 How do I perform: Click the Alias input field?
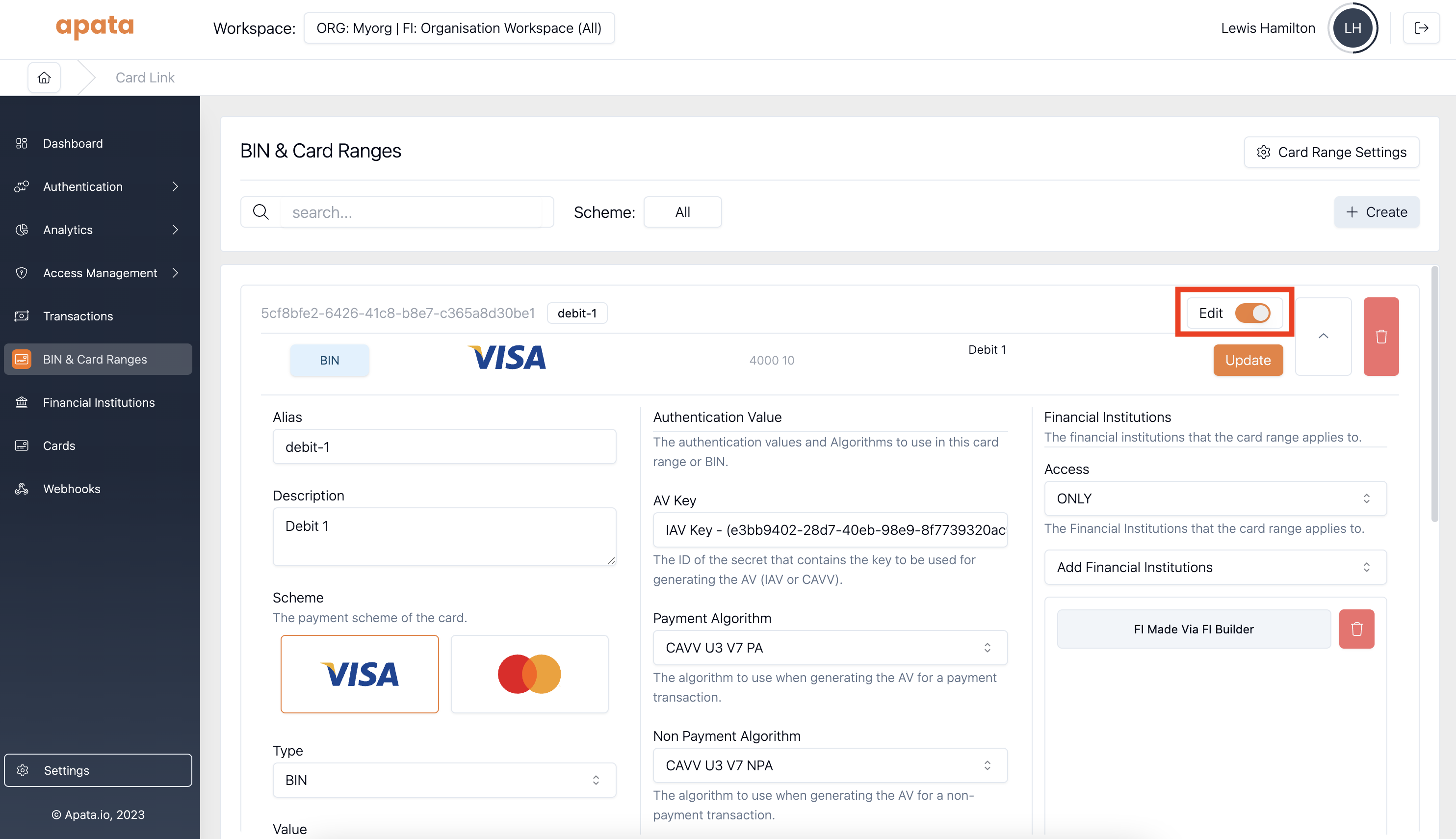[444, 446]
